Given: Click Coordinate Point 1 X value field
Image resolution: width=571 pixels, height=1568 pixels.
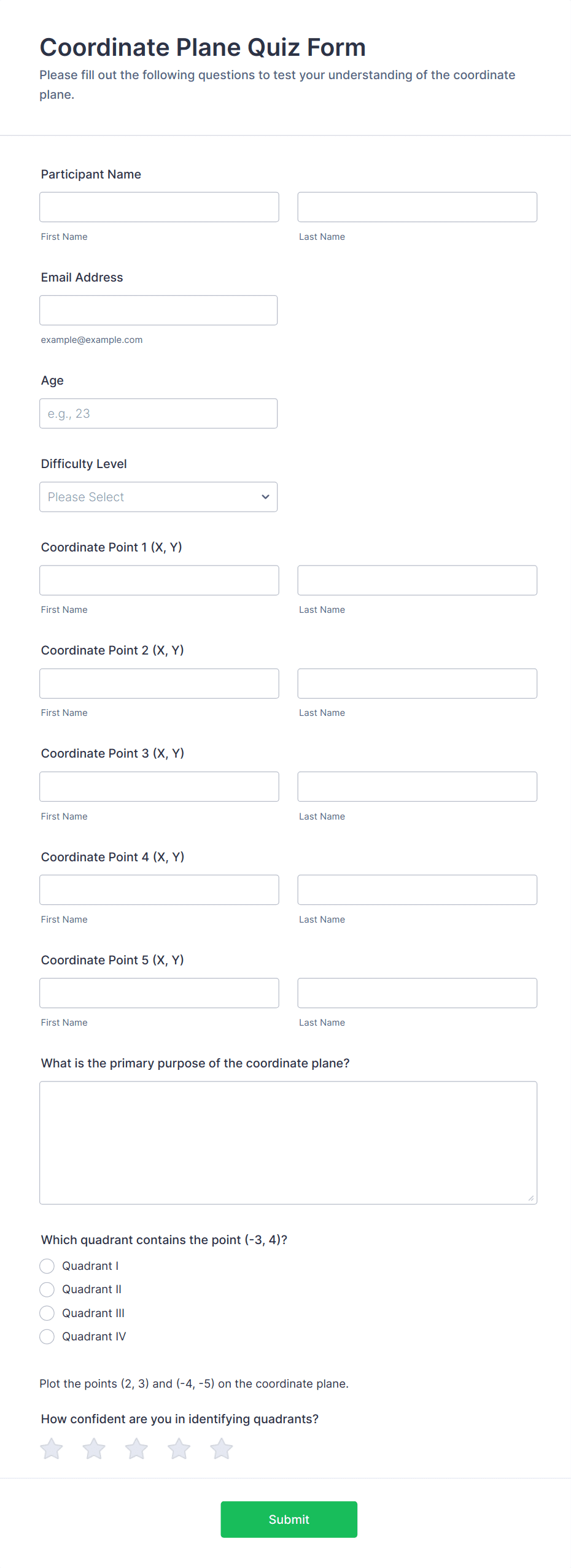Looking at the screenshot, I should 159,580.
